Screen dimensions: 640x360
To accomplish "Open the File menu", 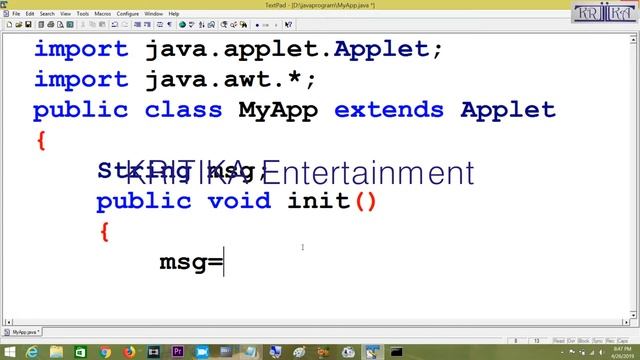I will [16, 13].
